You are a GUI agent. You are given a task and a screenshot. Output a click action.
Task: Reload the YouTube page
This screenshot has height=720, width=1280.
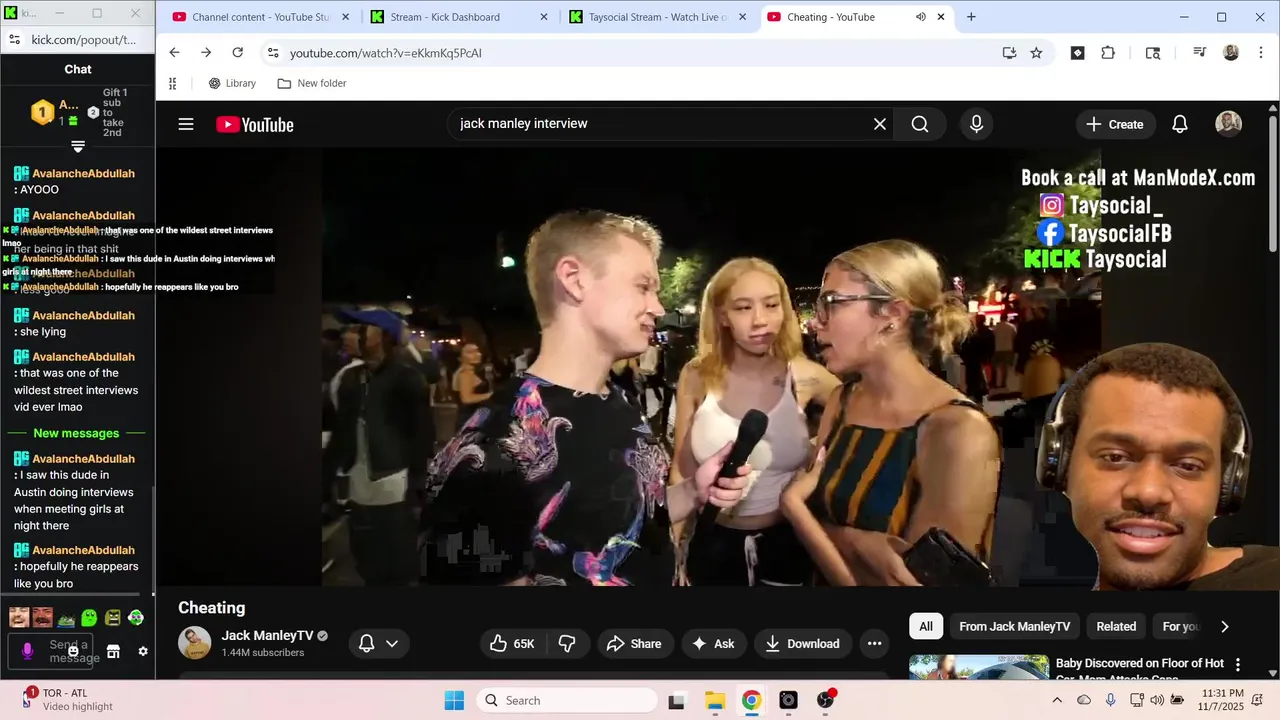(x=237, y=53)
